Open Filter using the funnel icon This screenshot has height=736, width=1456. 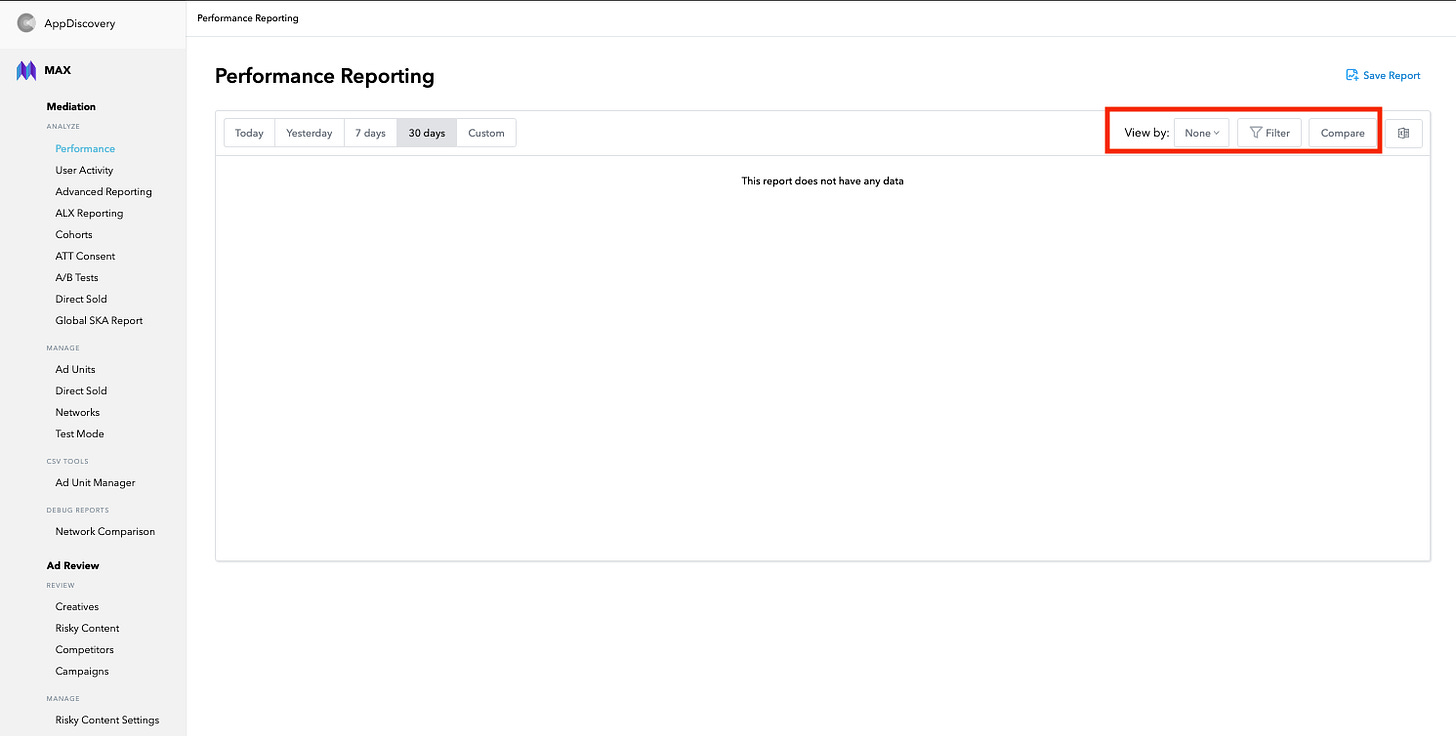[x=1269, y=132]
